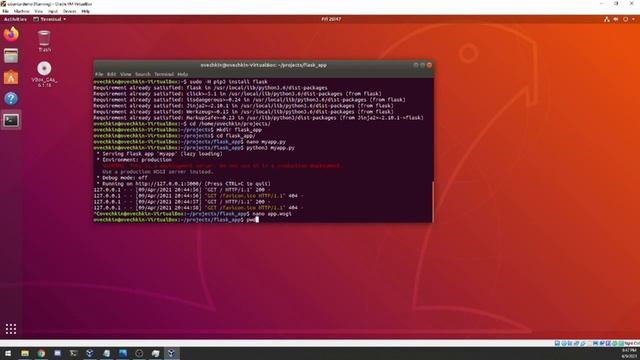The image size is (640, 360).
Task: Click the 'nano myapp.py' command line
Action: pos(189,142)
